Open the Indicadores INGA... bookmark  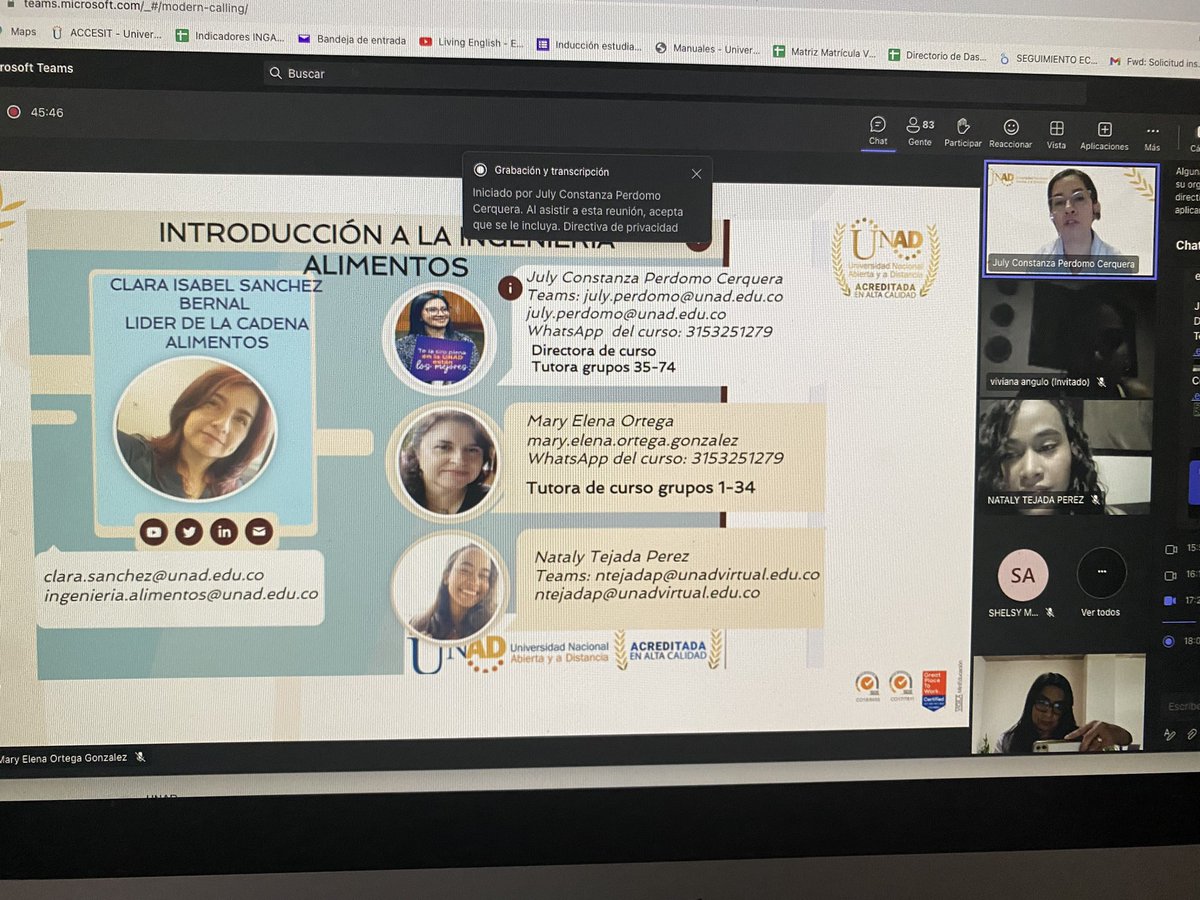229,36
